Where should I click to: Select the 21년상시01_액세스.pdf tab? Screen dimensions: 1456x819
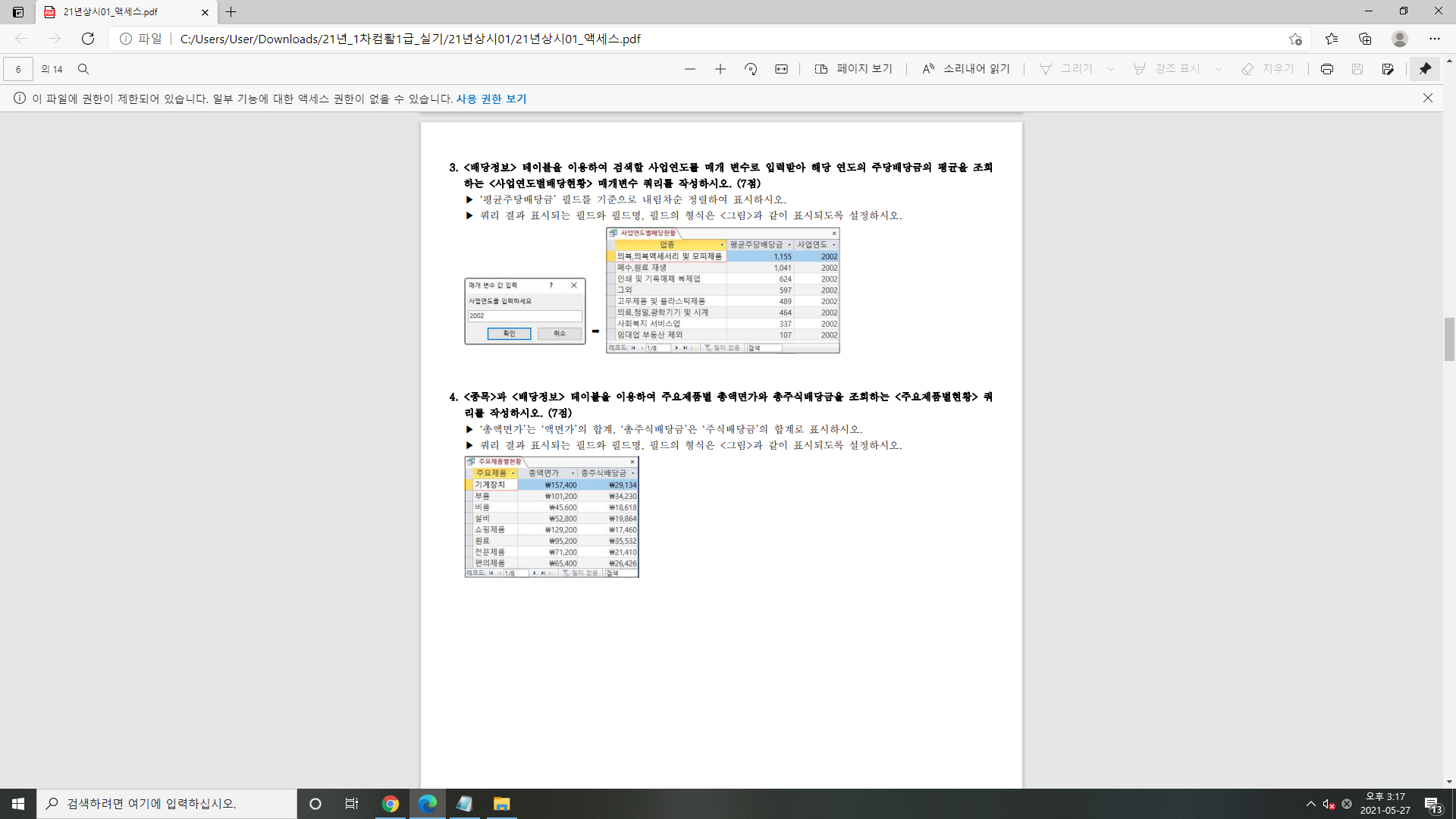tap(114, 12)
